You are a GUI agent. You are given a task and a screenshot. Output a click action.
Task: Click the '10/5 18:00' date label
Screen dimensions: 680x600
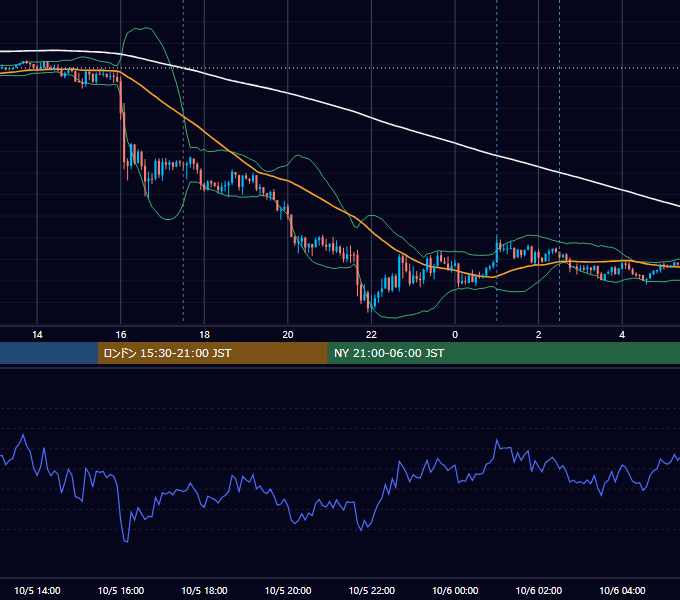pos(204,590)
